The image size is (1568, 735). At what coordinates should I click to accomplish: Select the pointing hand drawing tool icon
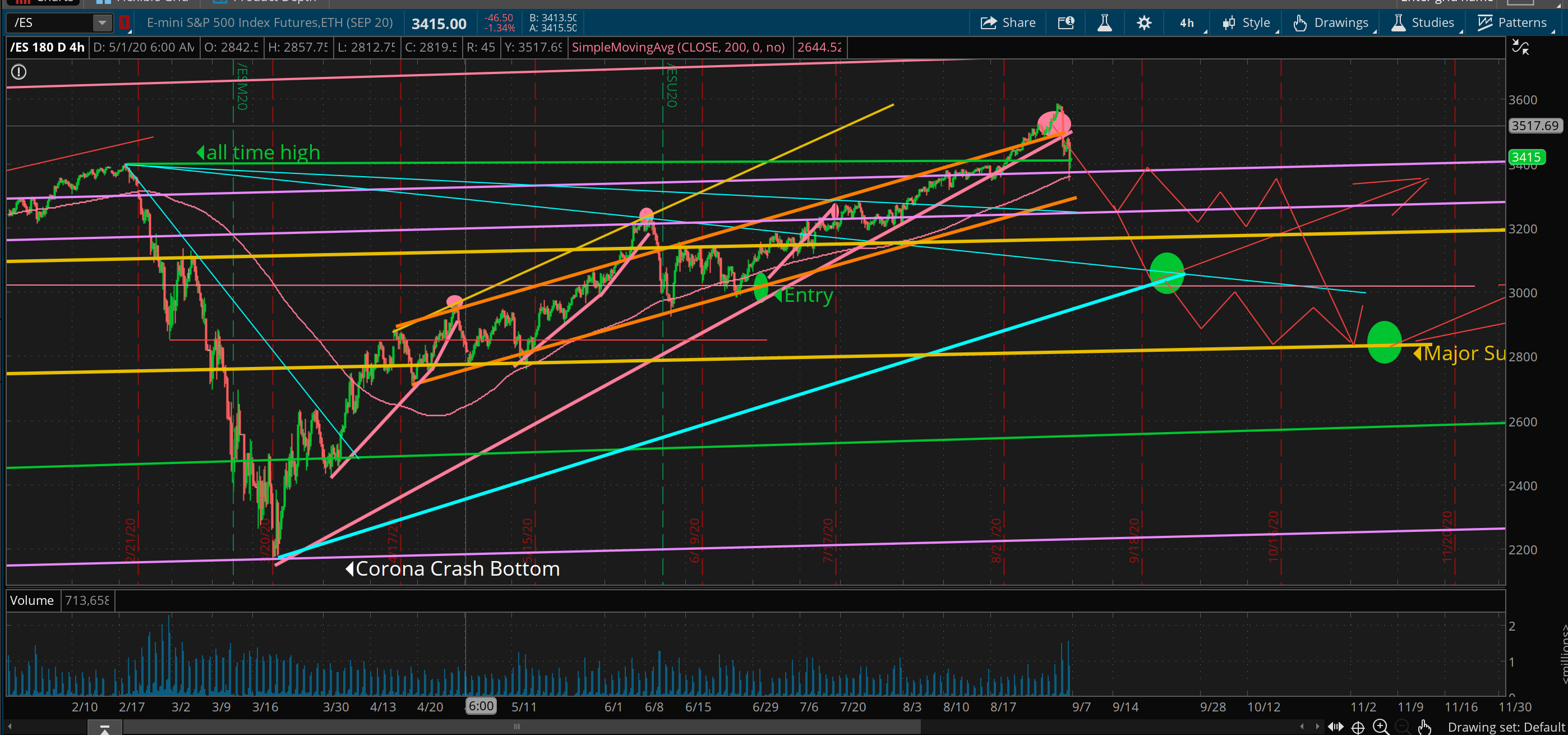[x=1424, y=727]
